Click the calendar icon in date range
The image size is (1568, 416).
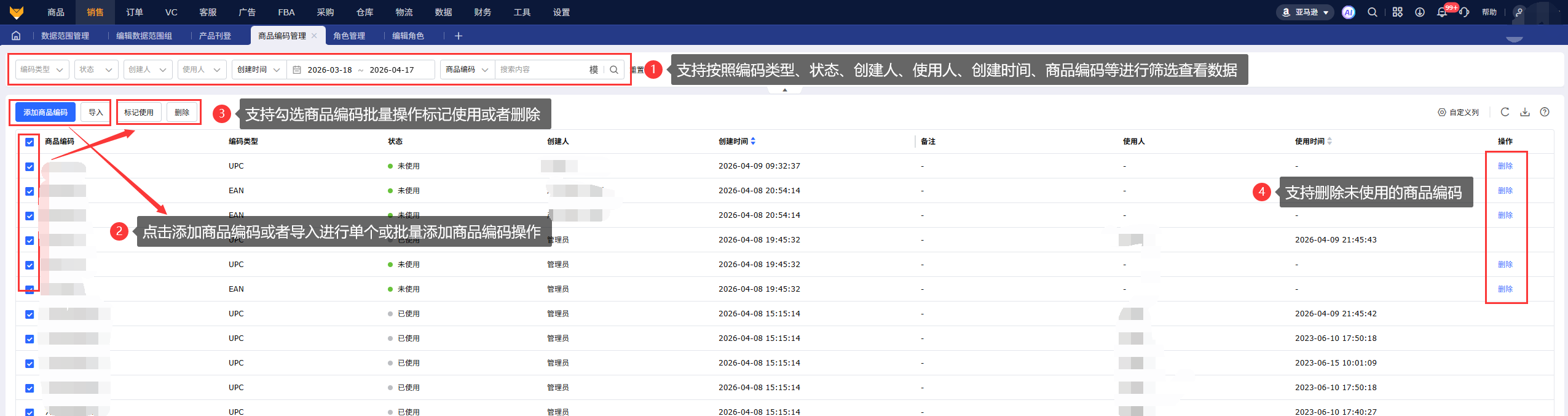point(297,70)
